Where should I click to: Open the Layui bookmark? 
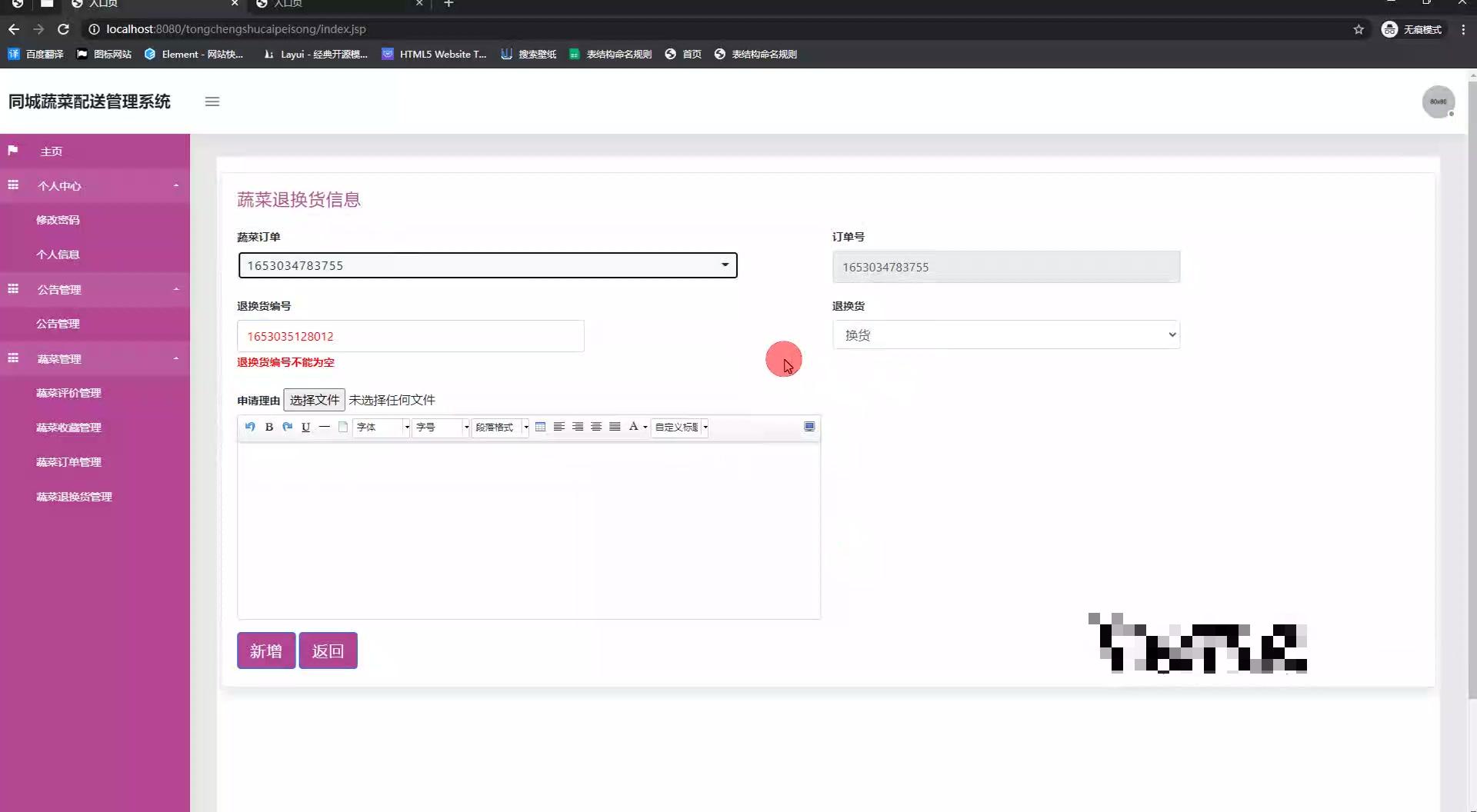(315, 54)
